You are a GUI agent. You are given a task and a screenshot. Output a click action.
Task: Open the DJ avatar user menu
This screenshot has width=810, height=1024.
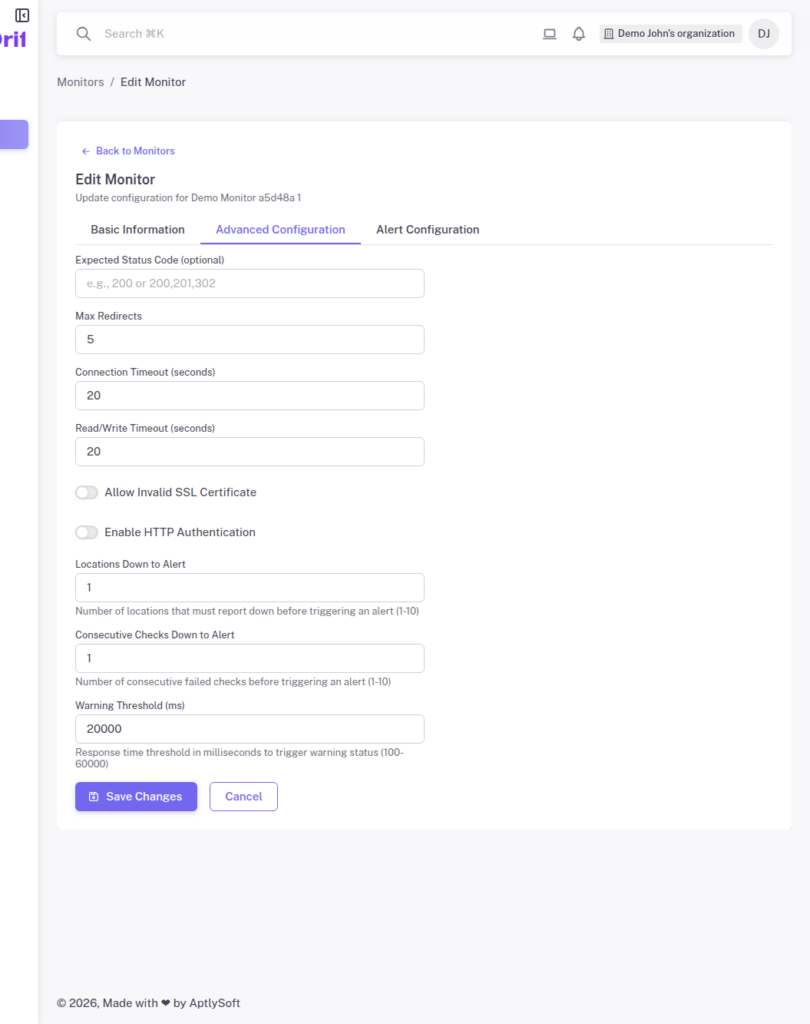coord(763,33)
